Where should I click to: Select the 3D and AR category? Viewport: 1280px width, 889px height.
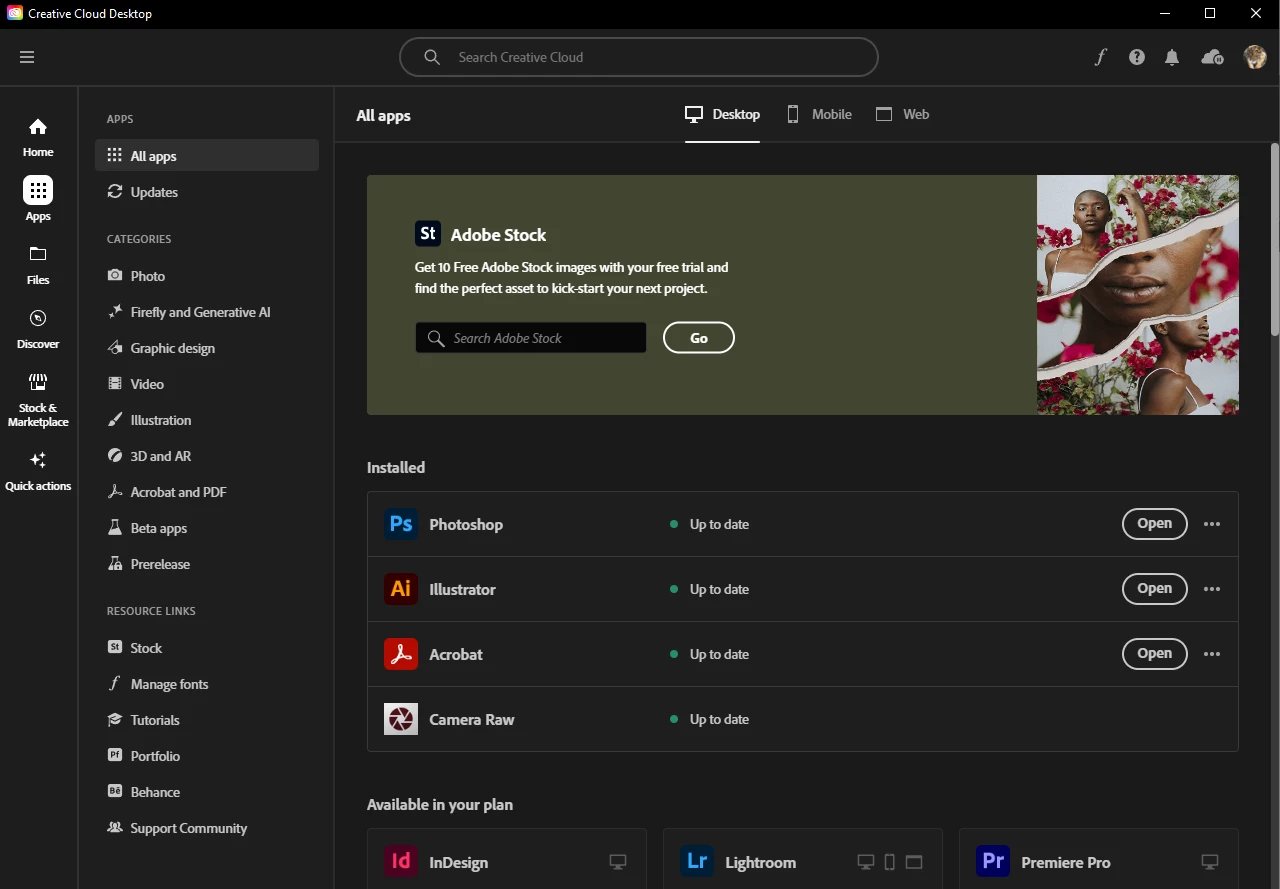coord(207,456)
